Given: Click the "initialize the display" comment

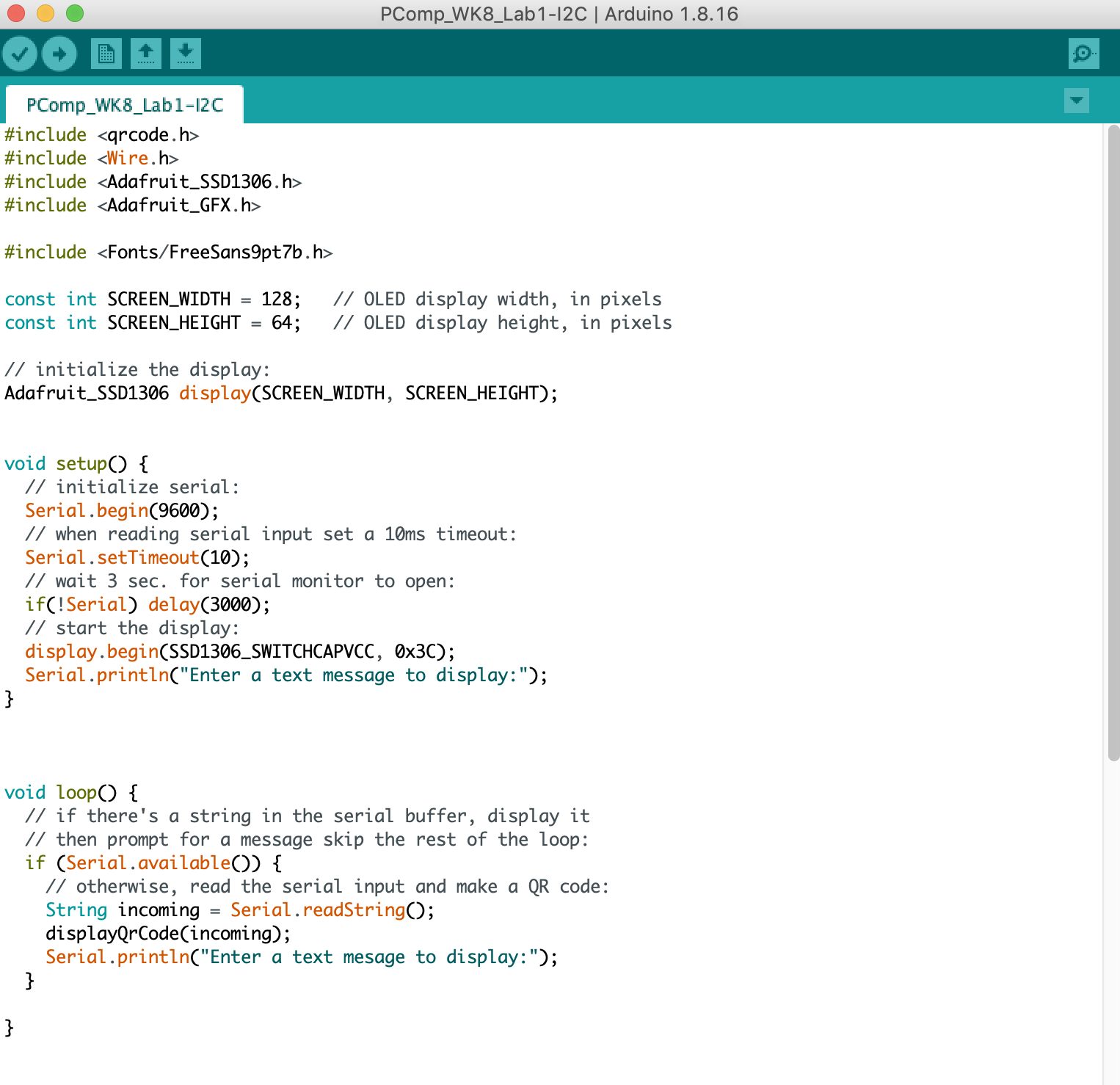Looking at the screenshot, I should click(x=137, y=370).
